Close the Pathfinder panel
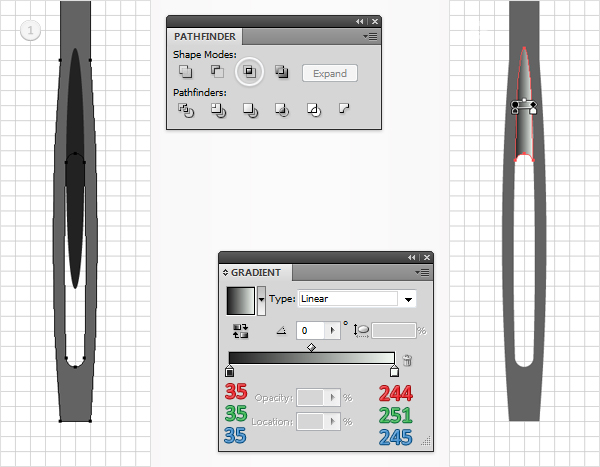 (375, 22)
